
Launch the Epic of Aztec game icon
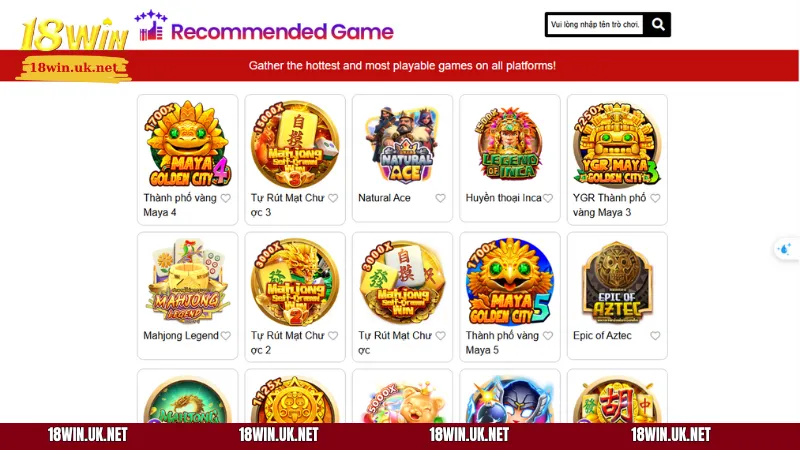click(617, 282)
